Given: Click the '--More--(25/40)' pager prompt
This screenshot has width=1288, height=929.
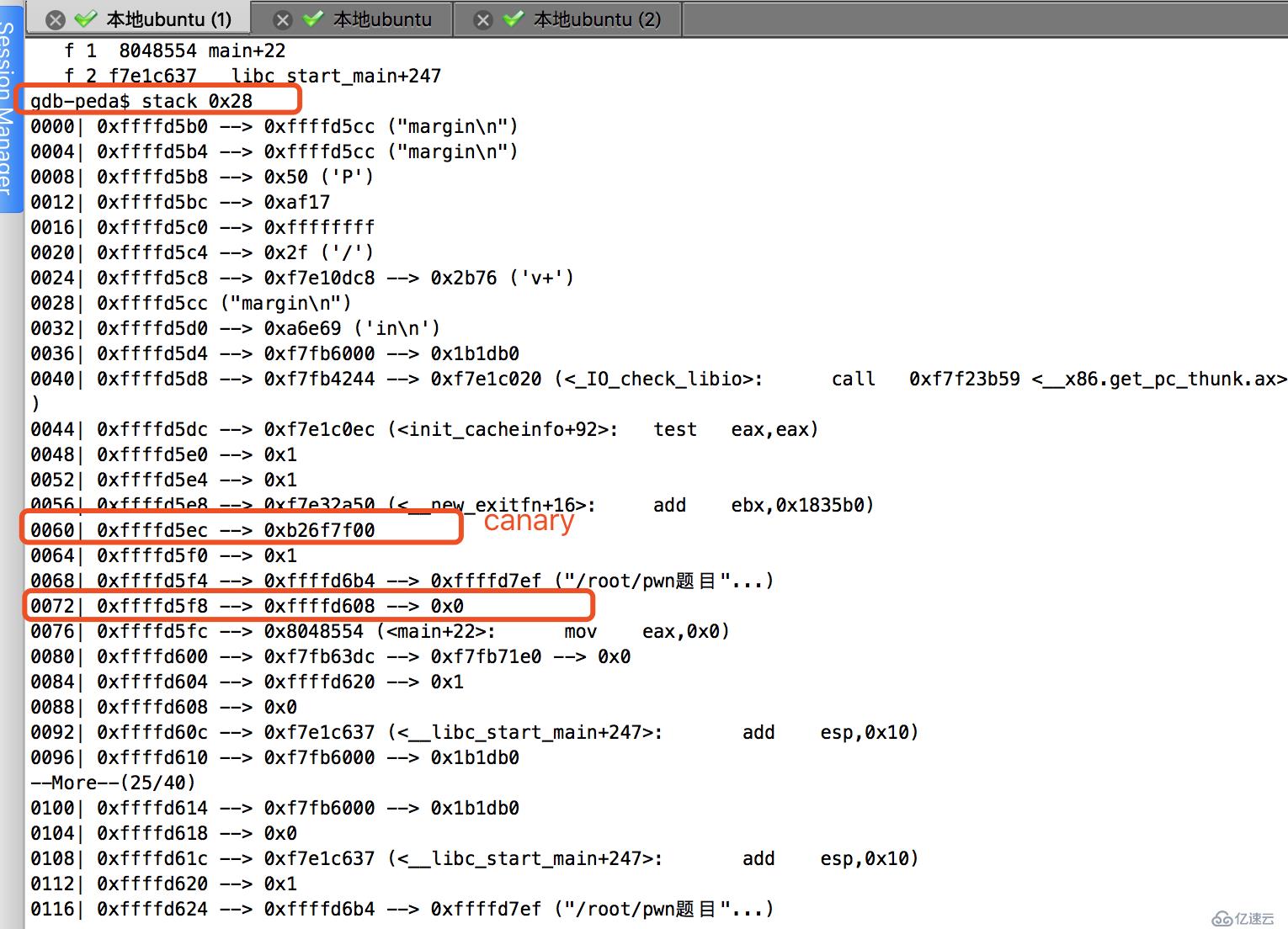Looking at the screenshot, I should click(x=113, y=783).
